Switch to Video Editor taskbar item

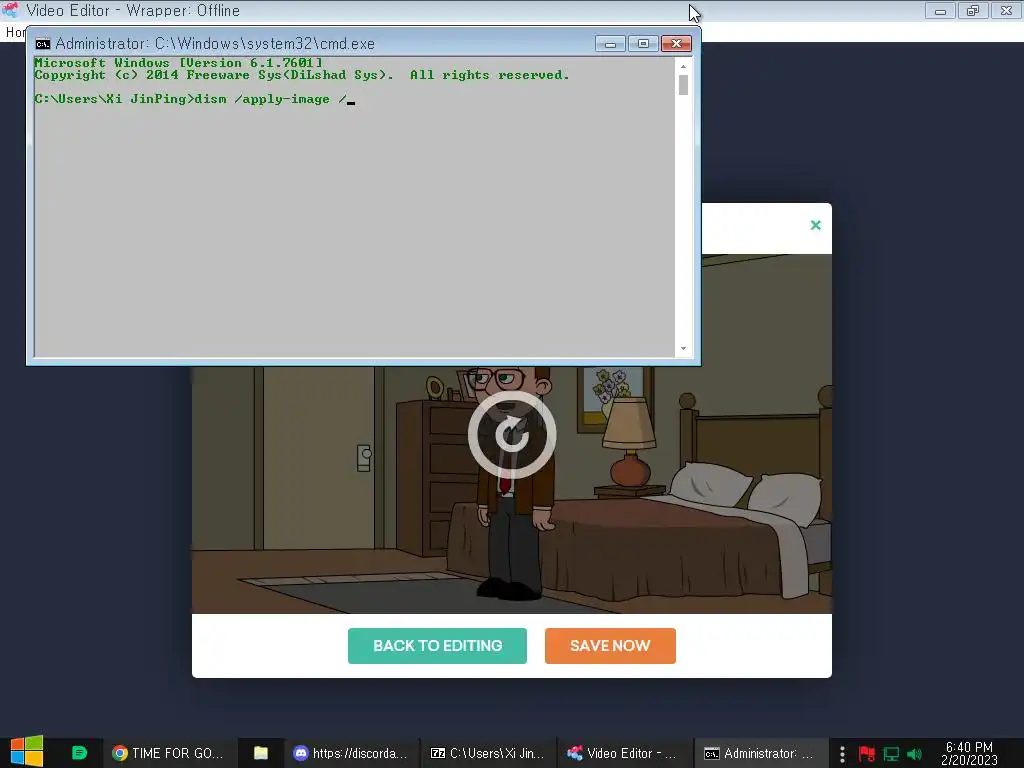(624, 753)
